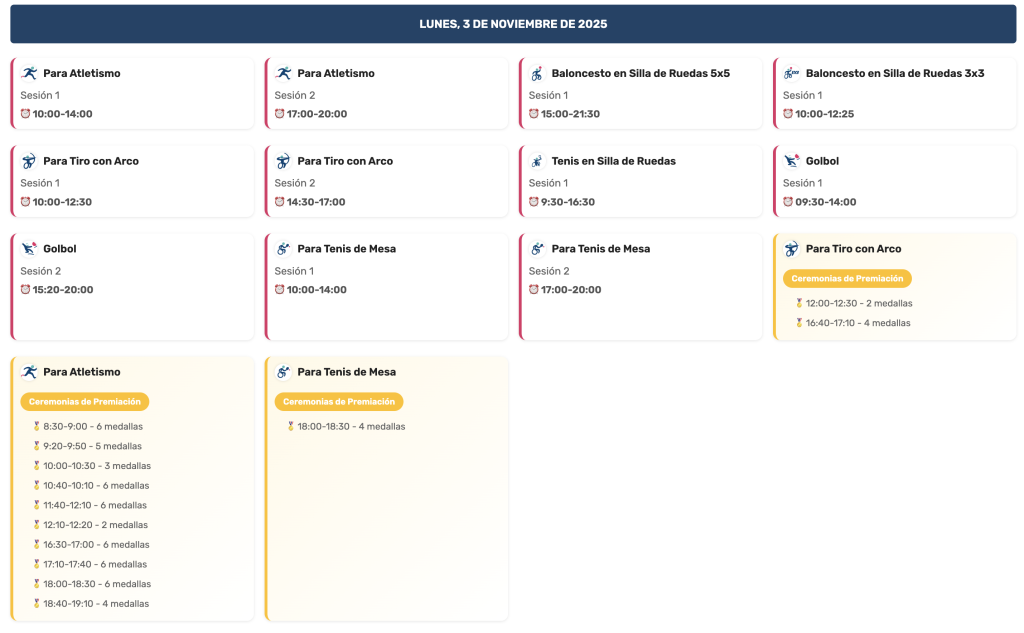Image resolution: width=1024 pixels, height=633 pixels.
Task: Open the Golbol Sesión 2 card title
Action: pyautogui.click(x=60, y=249)
